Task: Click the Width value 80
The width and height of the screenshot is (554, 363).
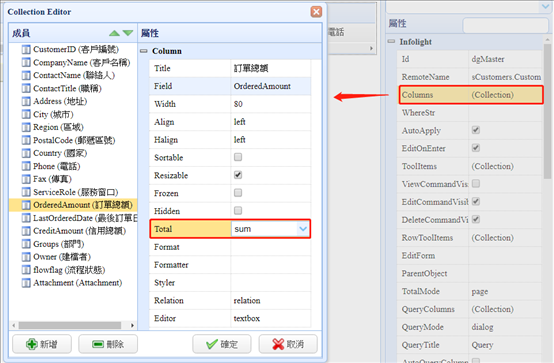Action: [x=238, y=104]
